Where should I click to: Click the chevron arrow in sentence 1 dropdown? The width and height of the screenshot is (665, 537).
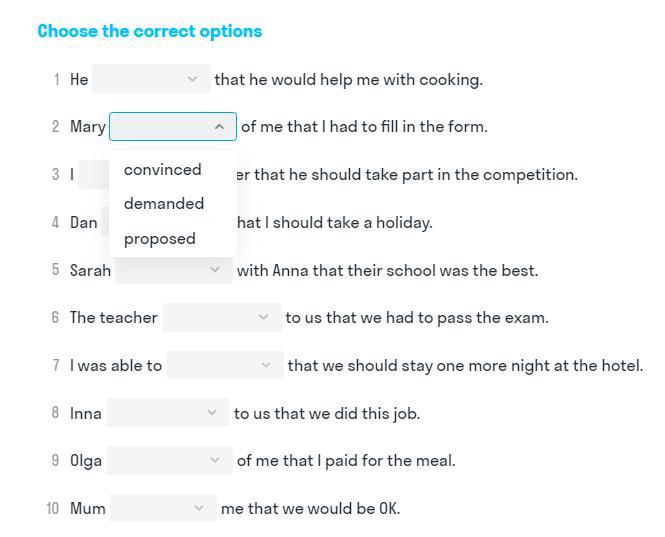pyautogui.click(x=193, y=79)
